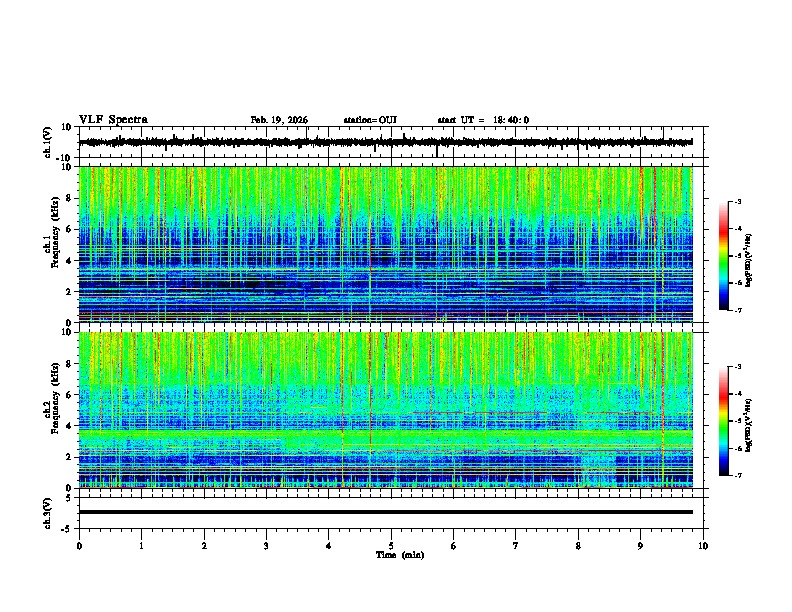Click the ch.1 colorbar log(PSD) label

click(x=749, y=260)
